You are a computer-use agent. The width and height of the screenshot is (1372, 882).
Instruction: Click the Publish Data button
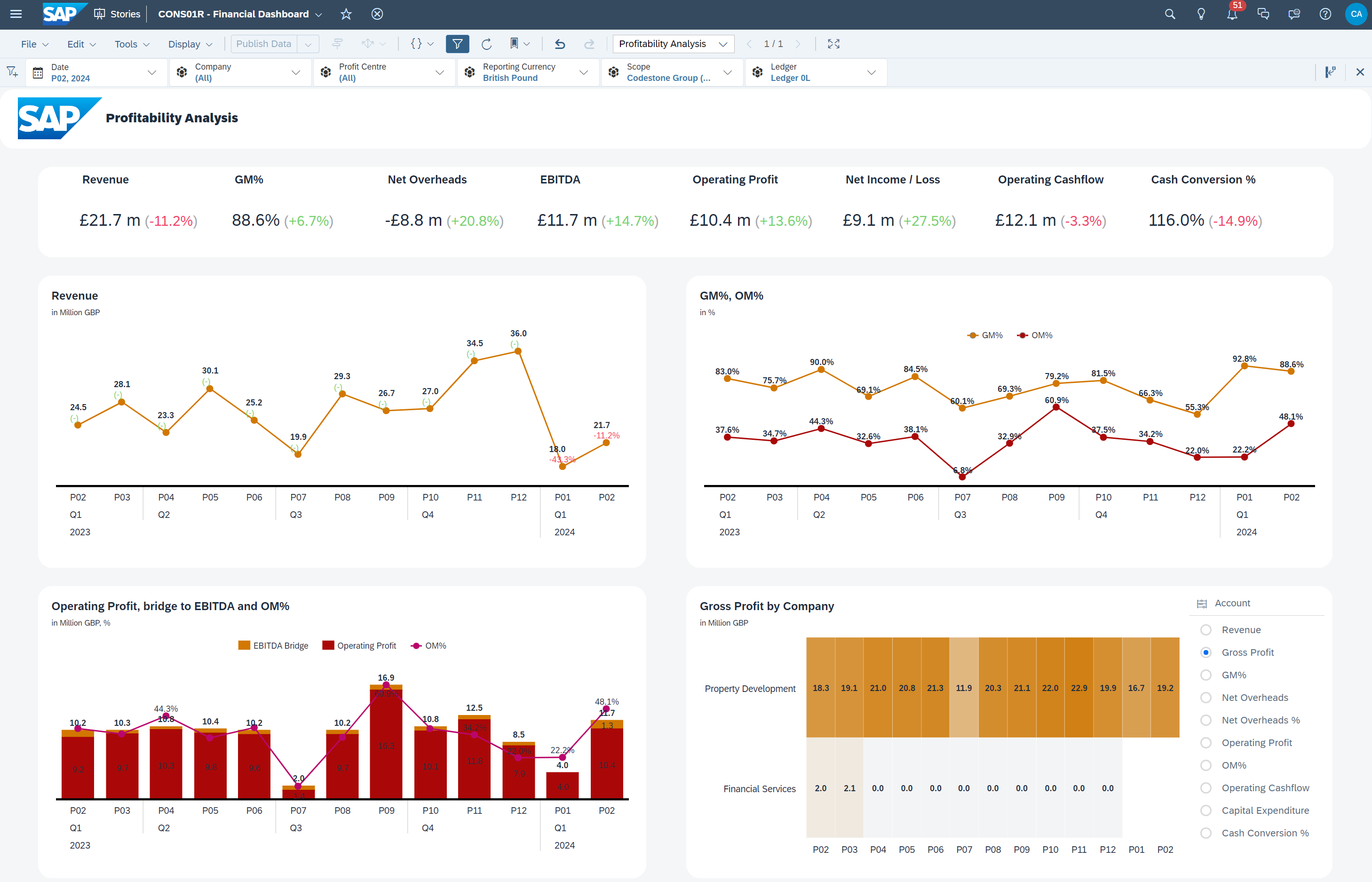pos(264,44)
